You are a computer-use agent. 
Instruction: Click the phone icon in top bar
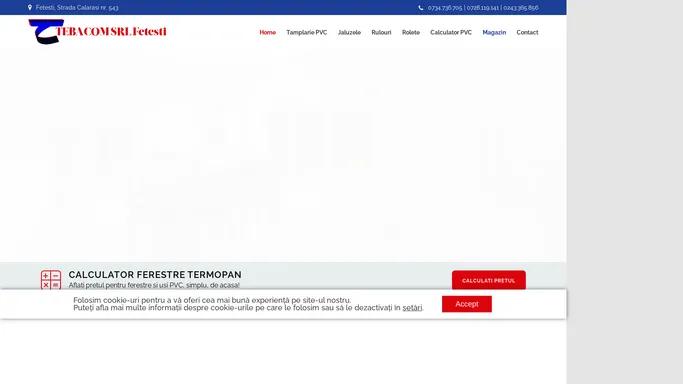(421, 7)
